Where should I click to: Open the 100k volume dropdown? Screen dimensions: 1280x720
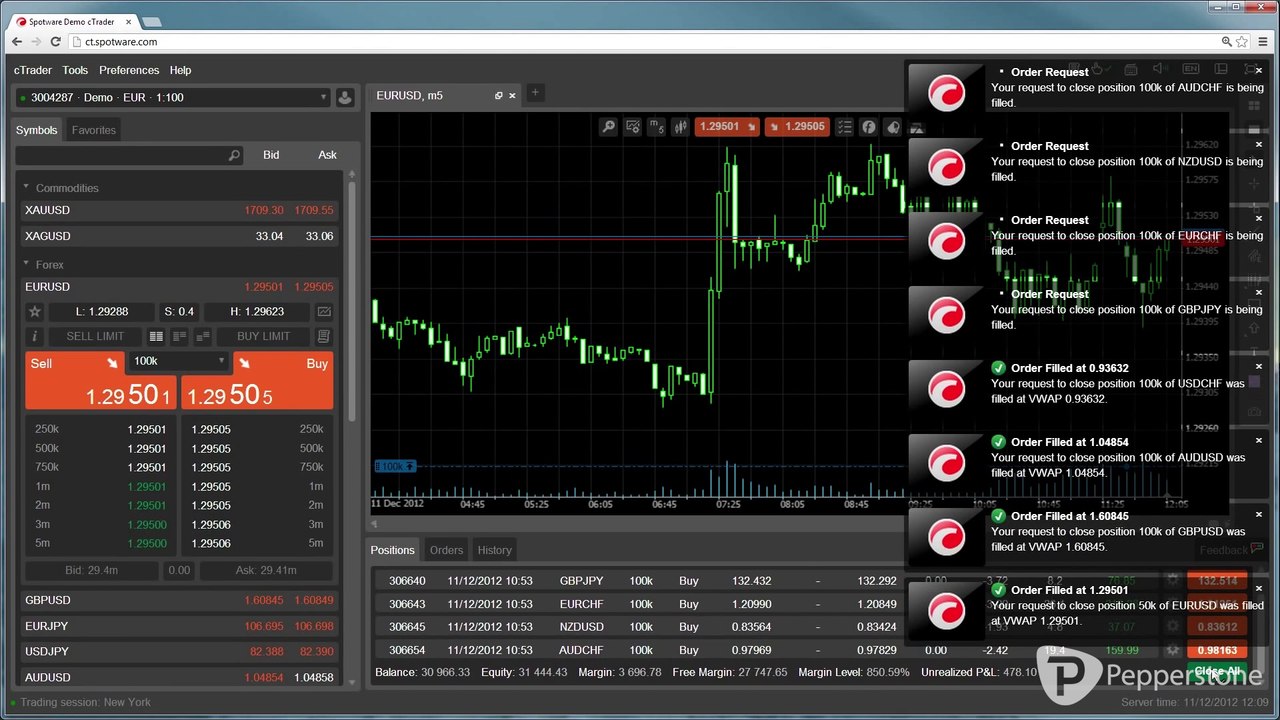point(178,361)
